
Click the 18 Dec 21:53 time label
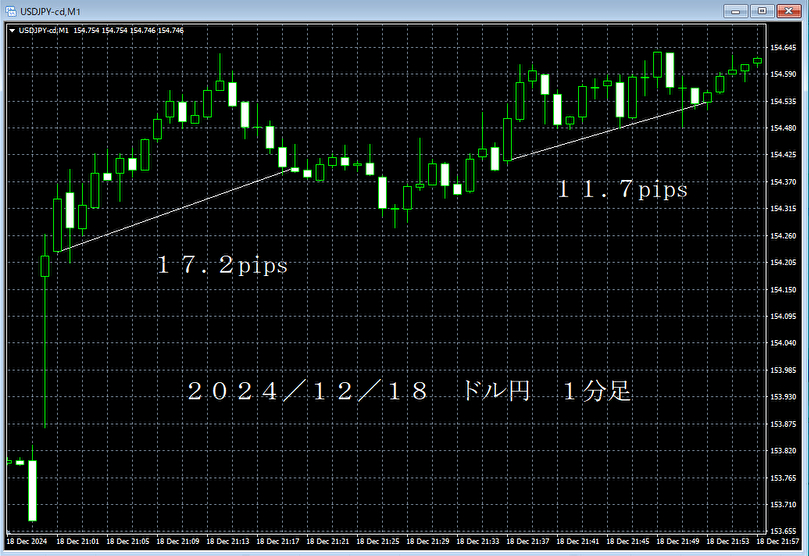click(x=728, y=542)
